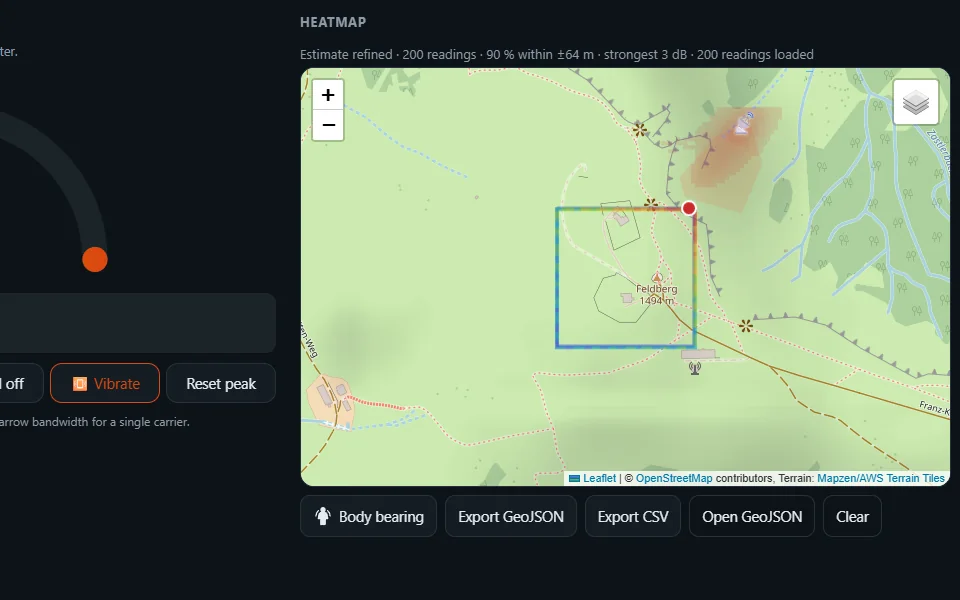Click the person icon in Body bearing
The width and height of the screenshot is (960, 600).
coord(323,516)
